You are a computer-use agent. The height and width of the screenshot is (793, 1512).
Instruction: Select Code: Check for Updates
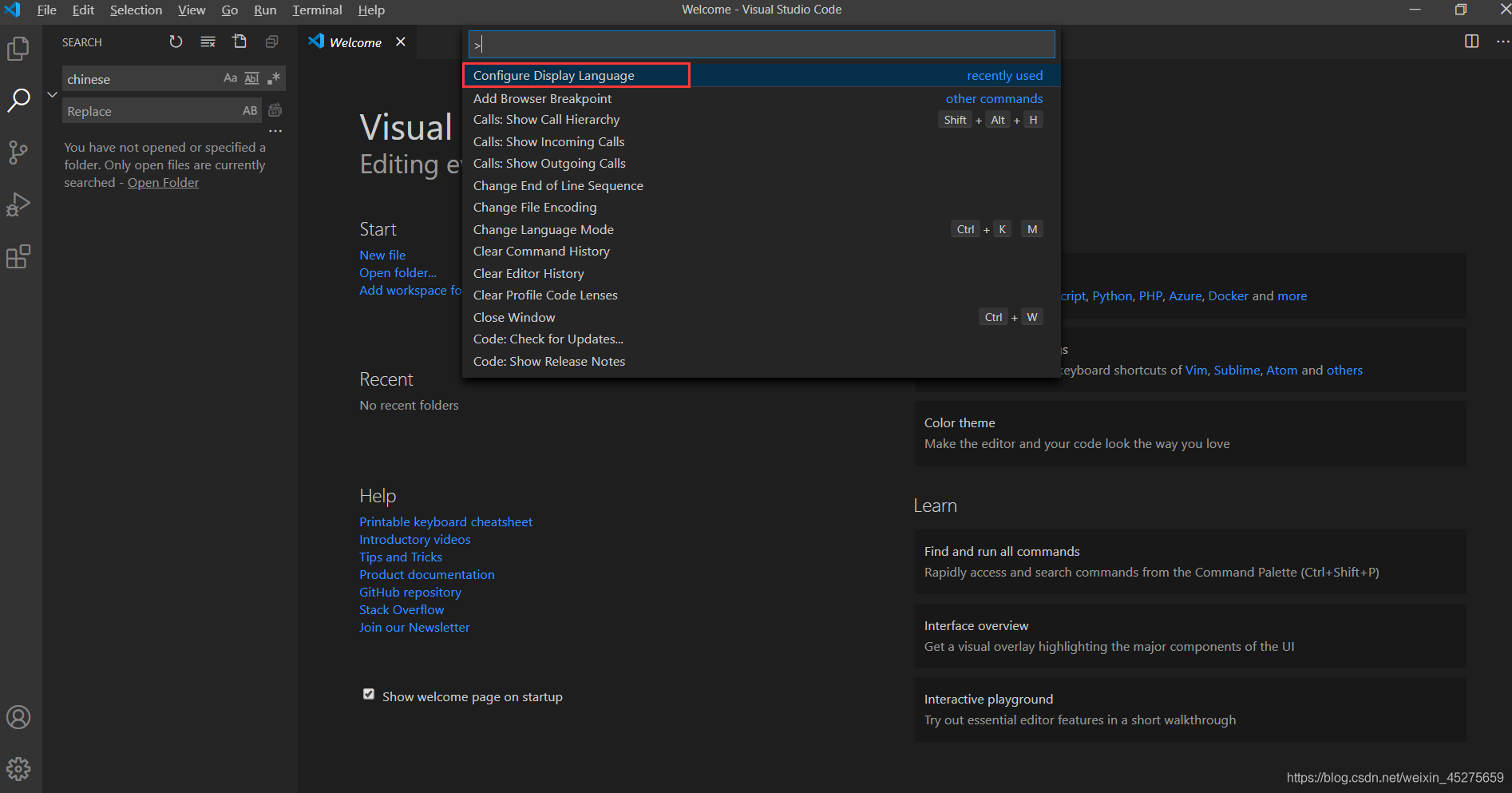[762, 339]
